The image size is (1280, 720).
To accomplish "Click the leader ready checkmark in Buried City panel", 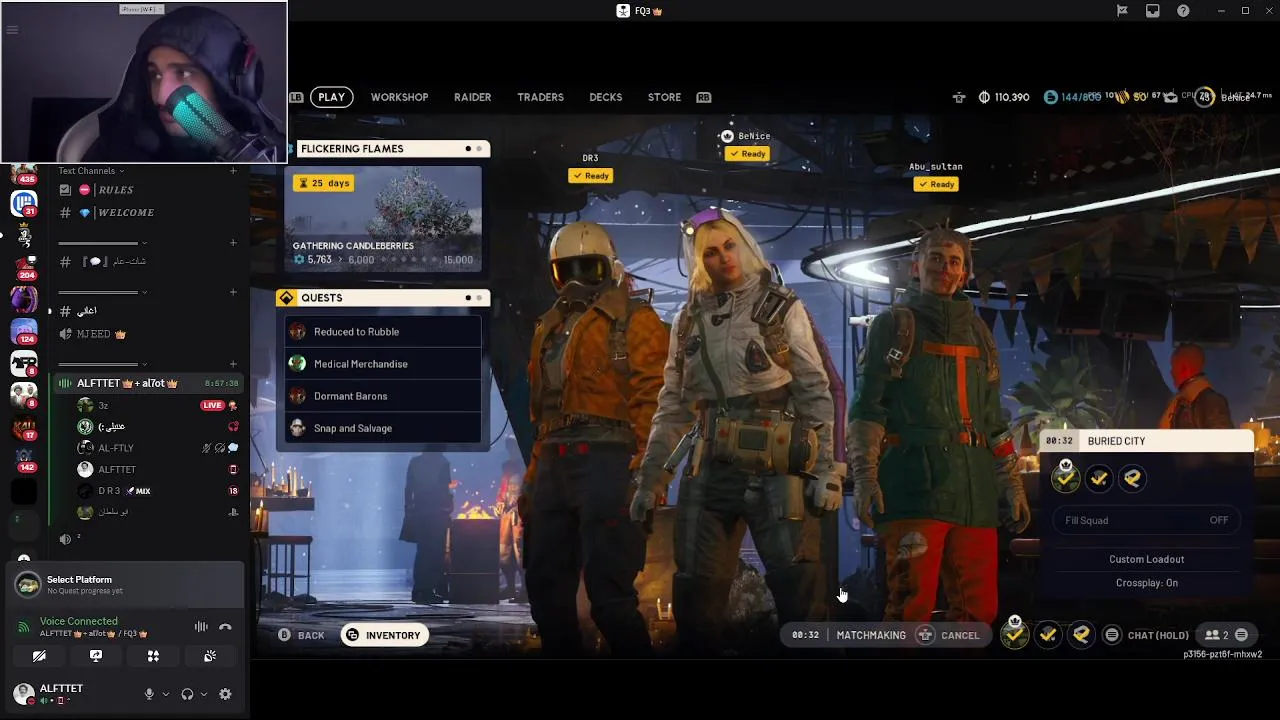I will pos(1066,477).
